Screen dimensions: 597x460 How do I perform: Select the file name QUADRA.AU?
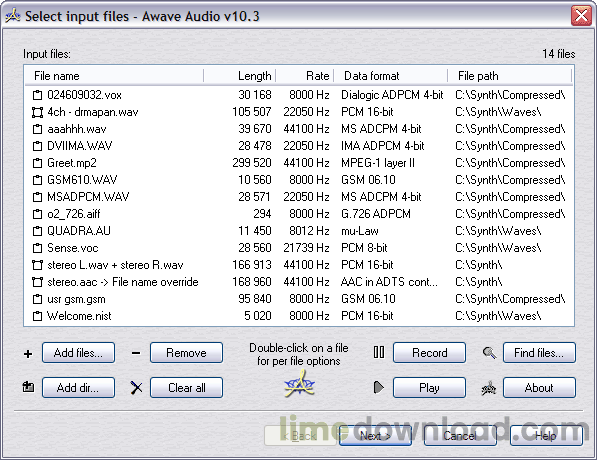pos(79,231)
